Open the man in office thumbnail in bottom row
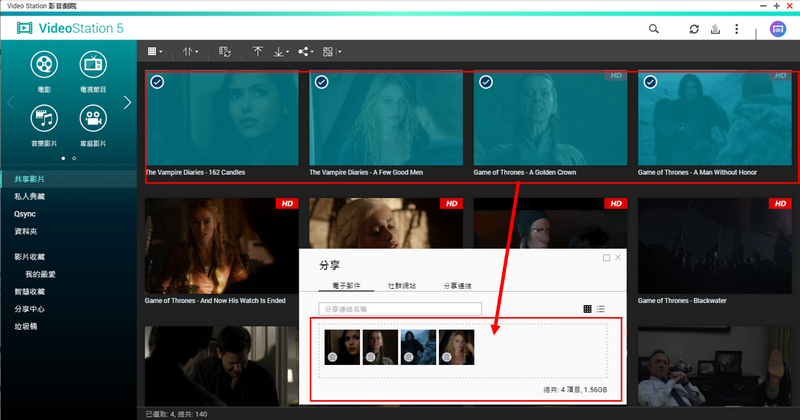Screen dimensions: 800x420 pyautogui.click(x=715, y=366)
